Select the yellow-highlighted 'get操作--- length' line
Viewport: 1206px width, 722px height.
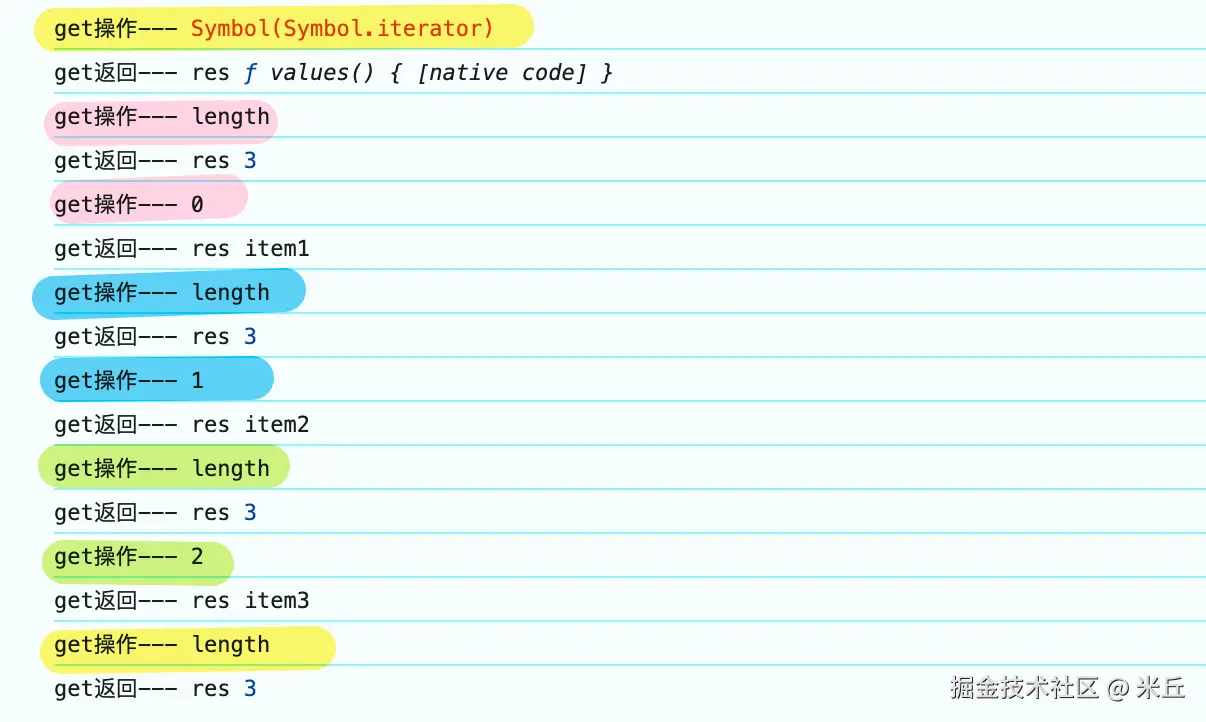162,645
